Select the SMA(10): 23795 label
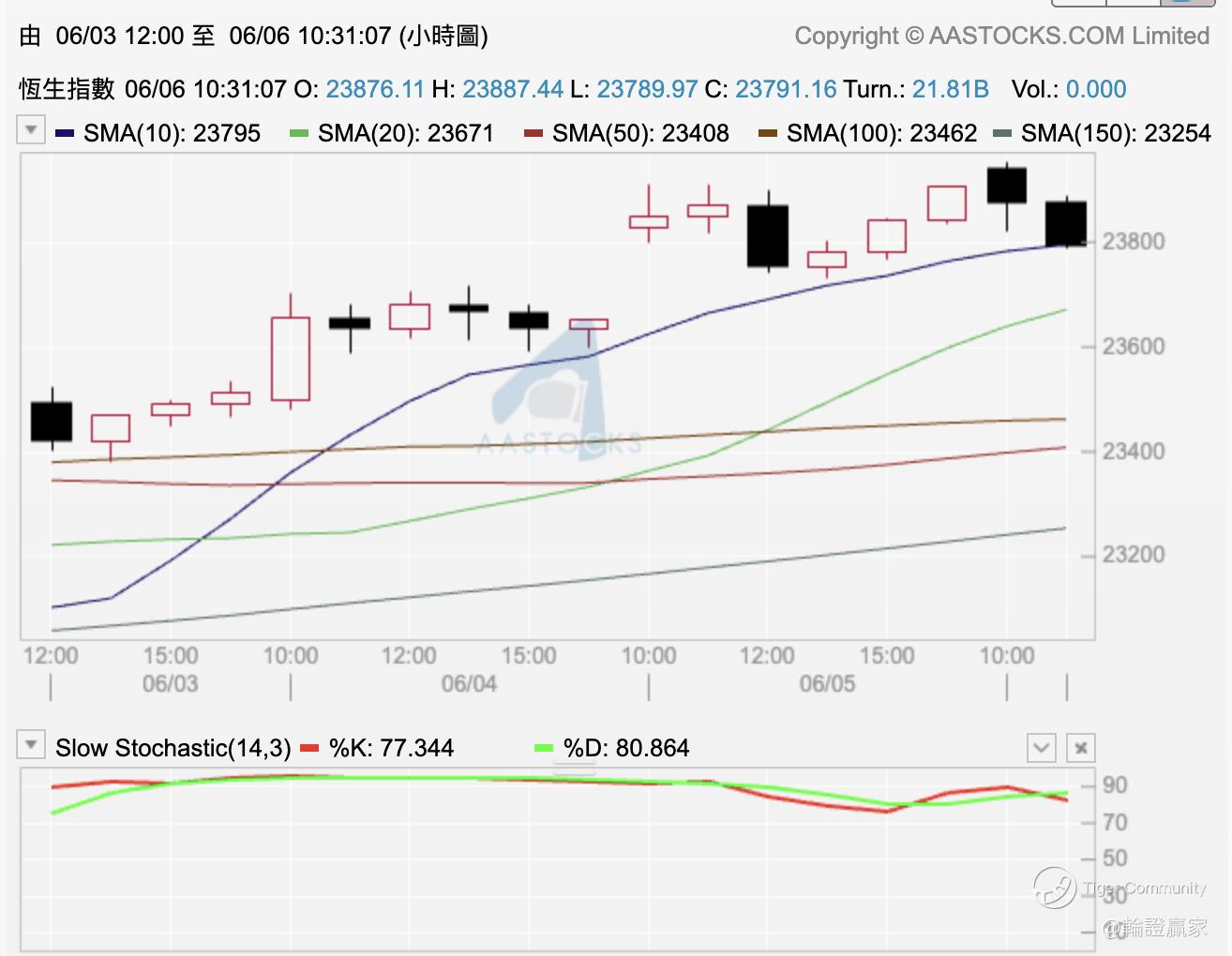1232x956 pixels. click(172, 133)
